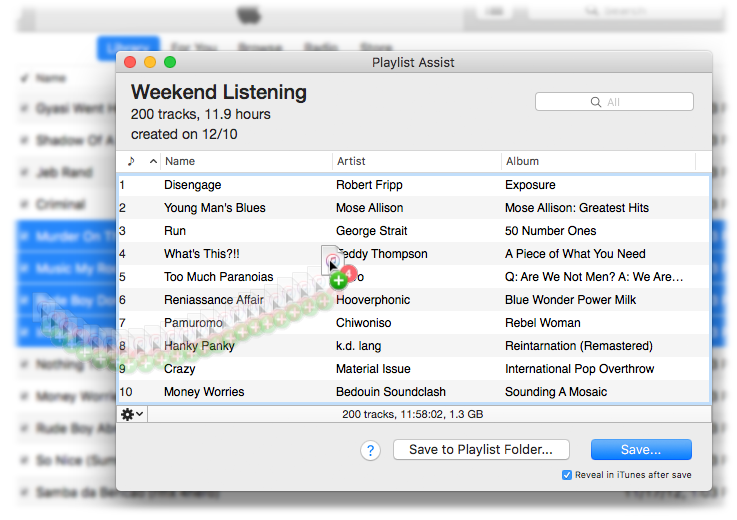Click album Sounding A Mosaic
Screen dimensions: 737x520
point(556,392)
